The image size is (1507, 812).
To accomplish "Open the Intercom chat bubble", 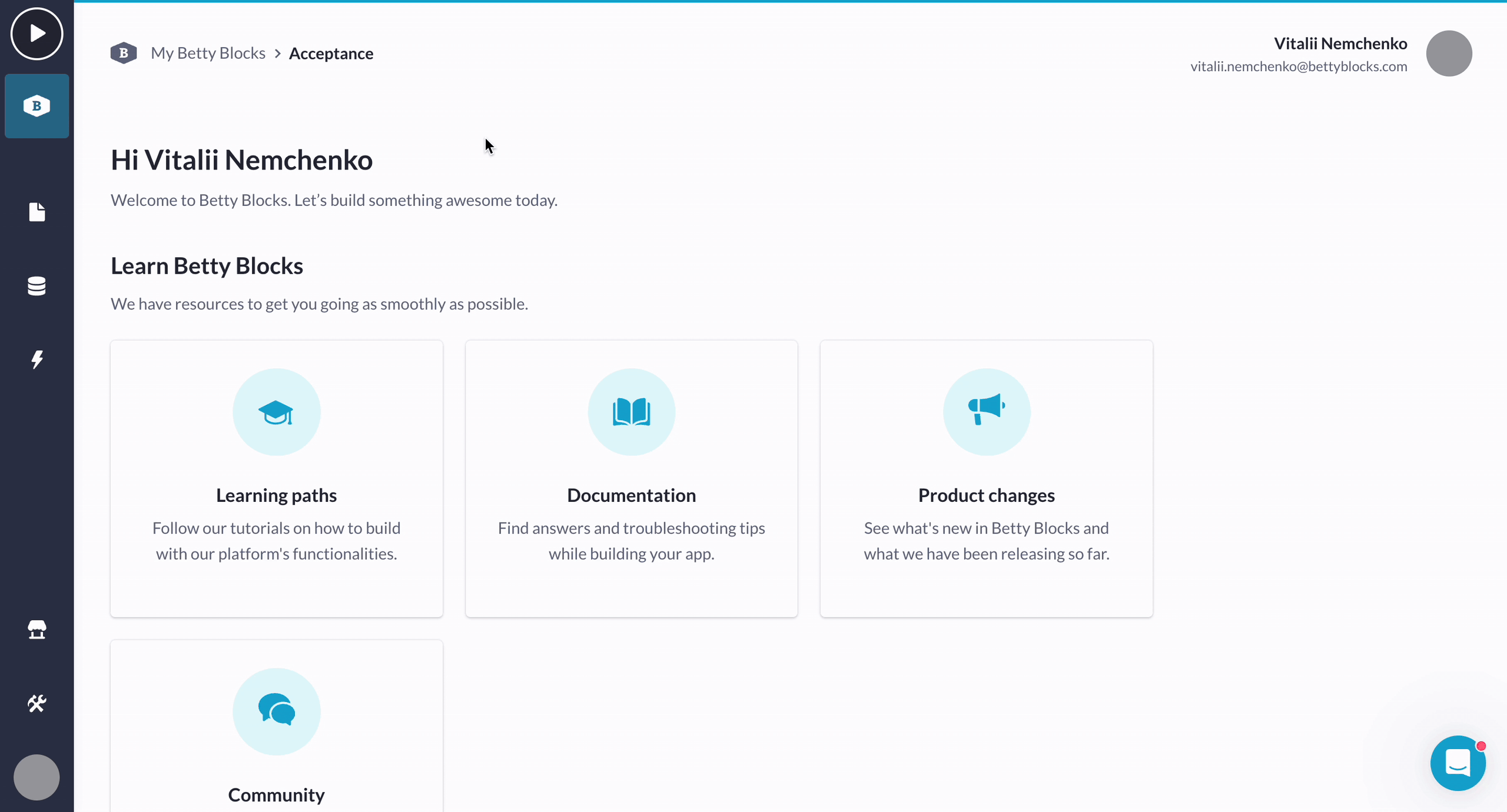I will 1458,763.
